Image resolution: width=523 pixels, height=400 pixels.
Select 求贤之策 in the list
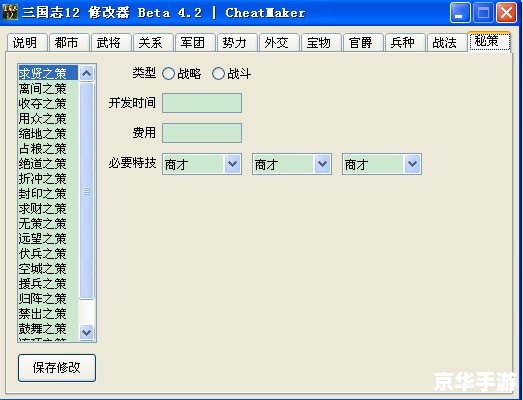pyautogui.click(x=48, y=73)
